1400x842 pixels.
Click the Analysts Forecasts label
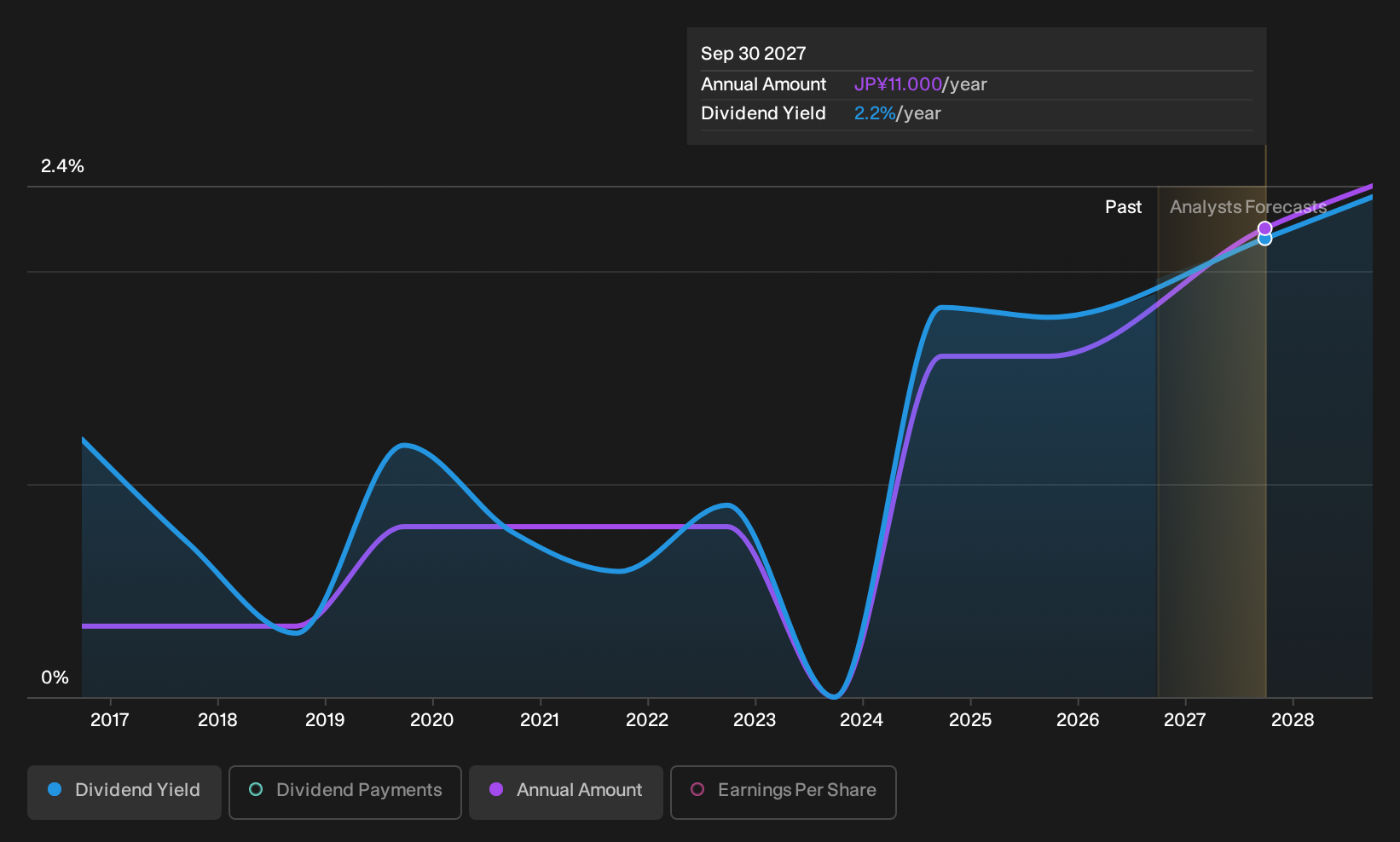tap(1248, 207)
